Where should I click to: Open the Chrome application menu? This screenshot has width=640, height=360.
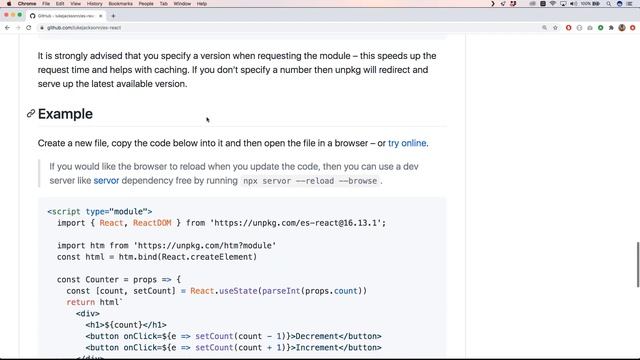click(x=27, y=4)
